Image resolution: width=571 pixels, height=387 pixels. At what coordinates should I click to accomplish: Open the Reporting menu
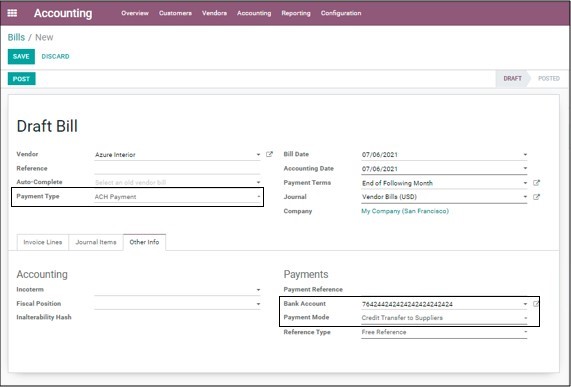point(296,13)
